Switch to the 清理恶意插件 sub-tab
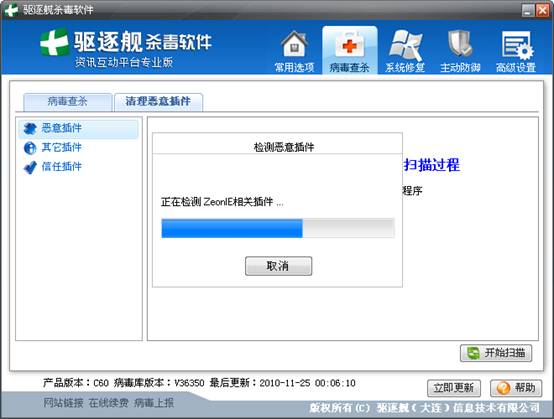The image size is (554, 419). coord(158,102)
